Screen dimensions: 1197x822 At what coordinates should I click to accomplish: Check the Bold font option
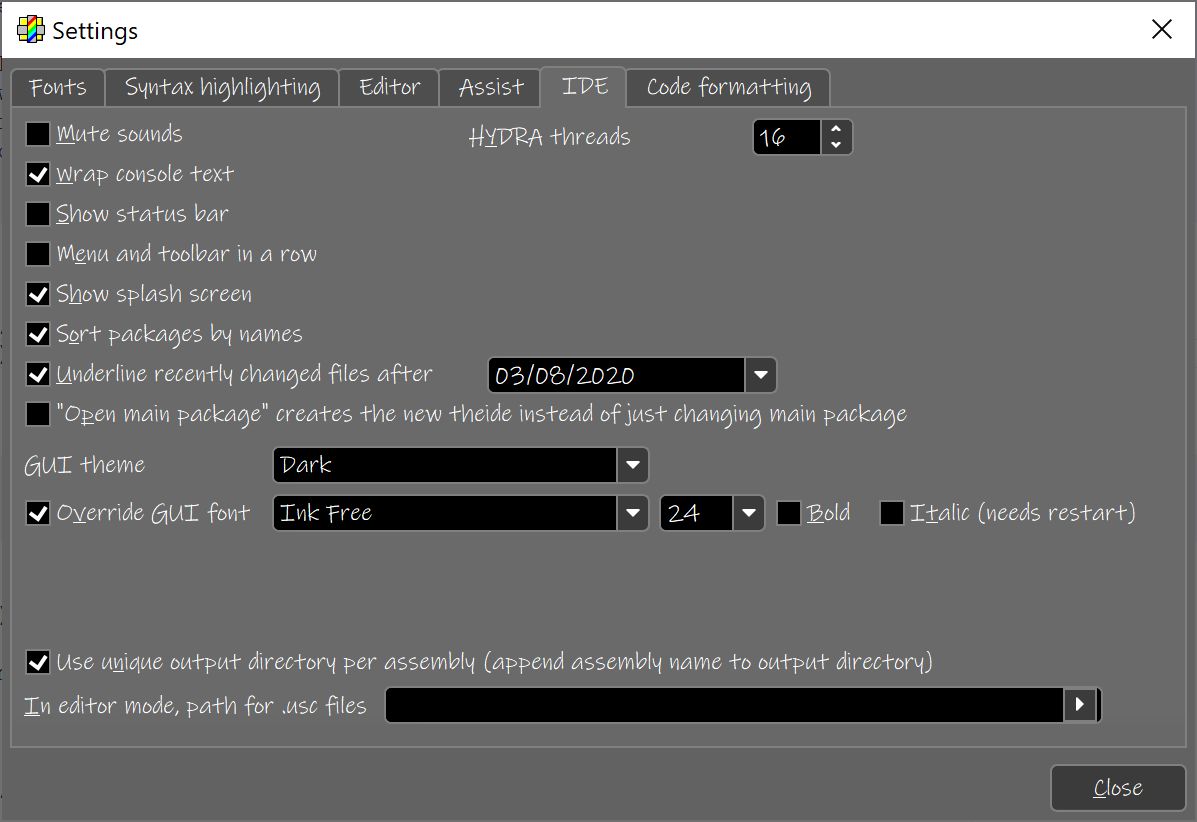789,513
